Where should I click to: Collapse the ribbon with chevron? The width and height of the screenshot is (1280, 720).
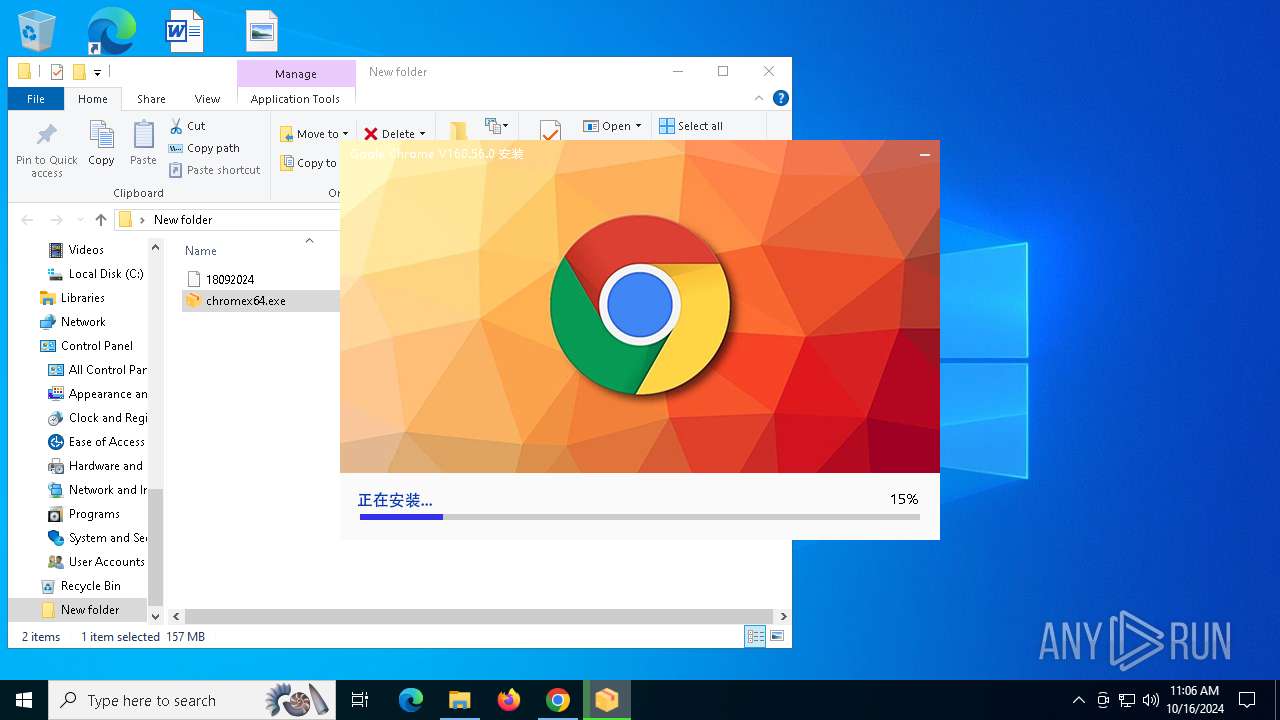[760, 98]
